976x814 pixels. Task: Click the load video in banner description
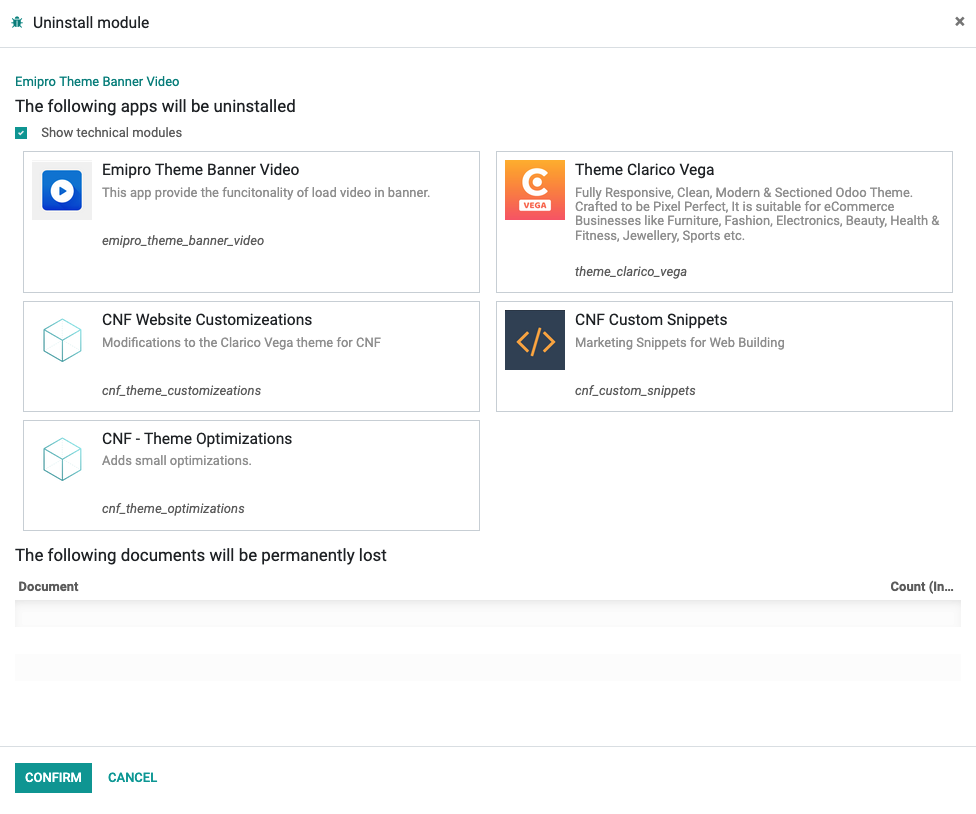266,193
